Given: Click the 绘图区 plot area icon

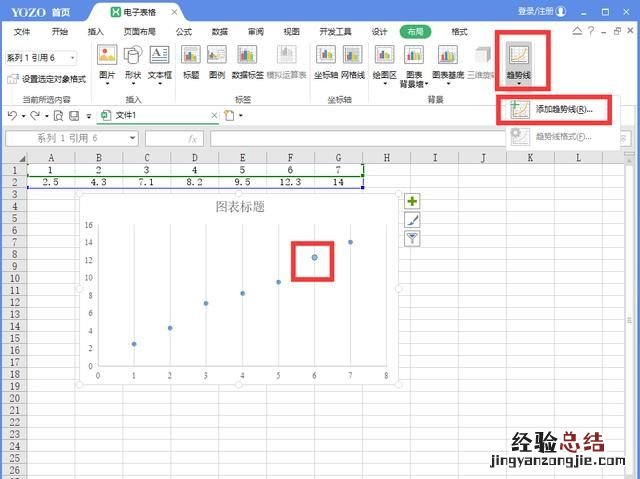Looking at the screenshot, I should click(x=384, y=65).
